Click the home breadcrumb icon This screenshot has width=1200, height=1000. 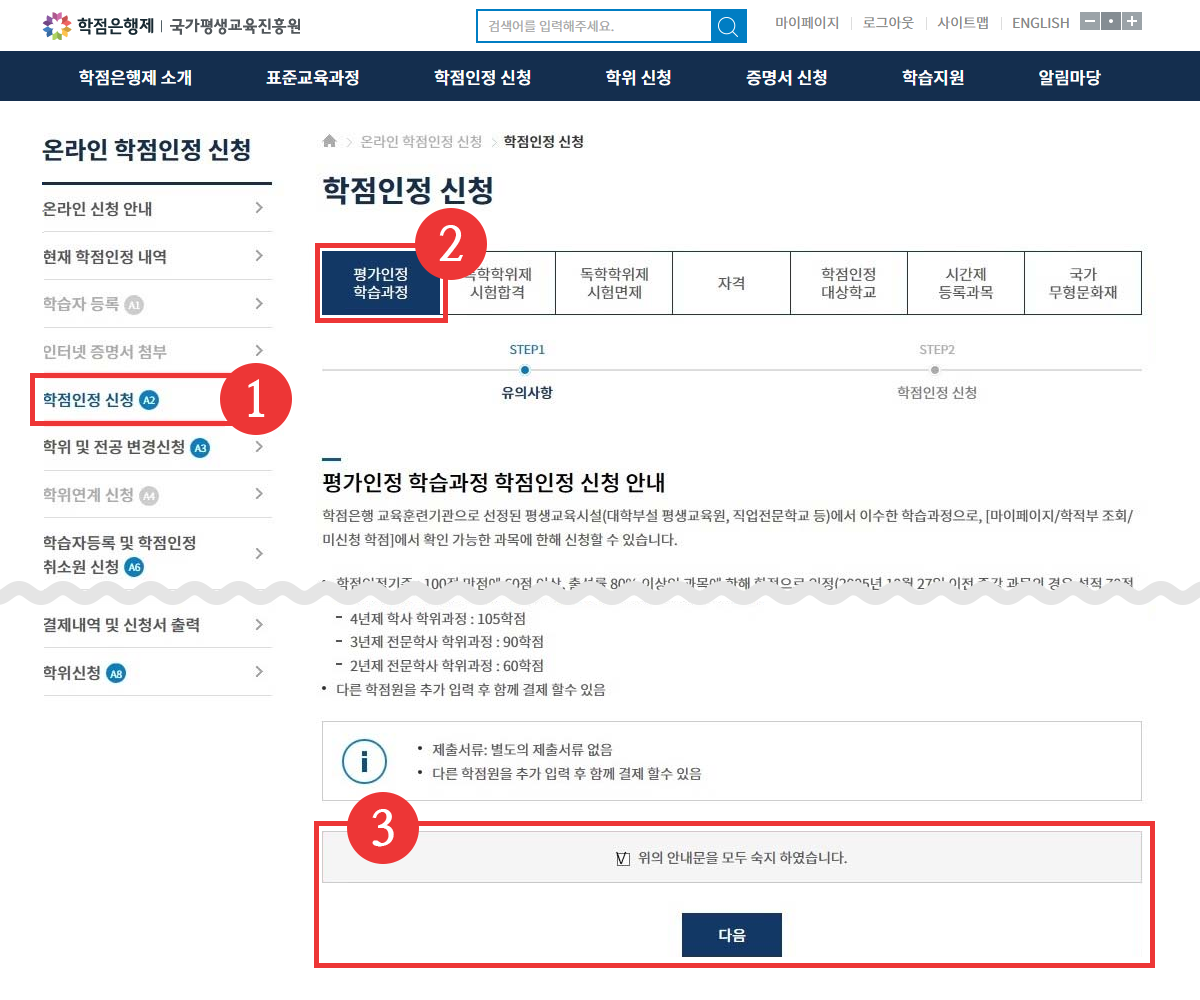coord(330,142)
